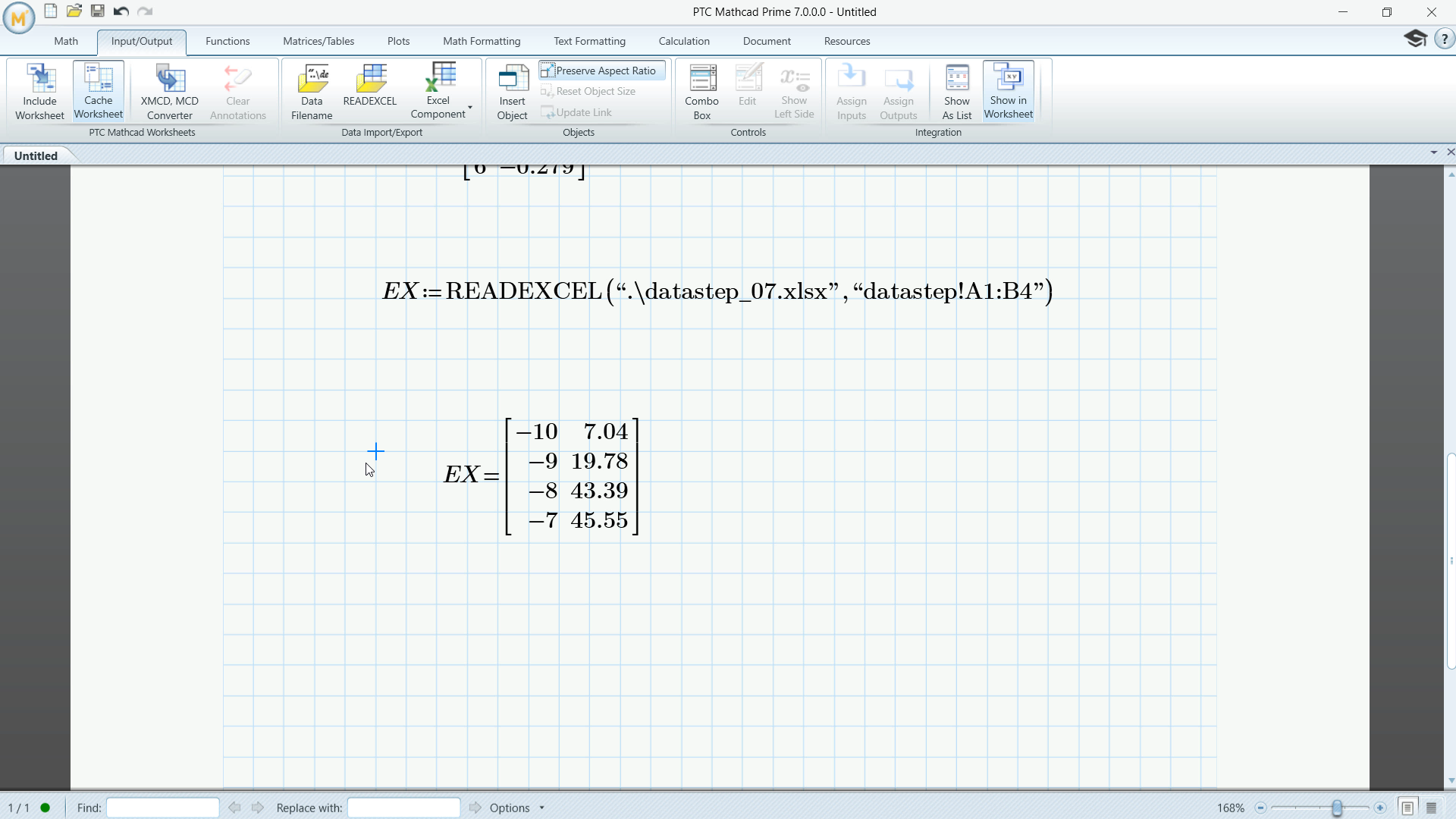Save the worksheet with the disk icon
This screenshot has height=819, width=1456.
coord(98,11)
